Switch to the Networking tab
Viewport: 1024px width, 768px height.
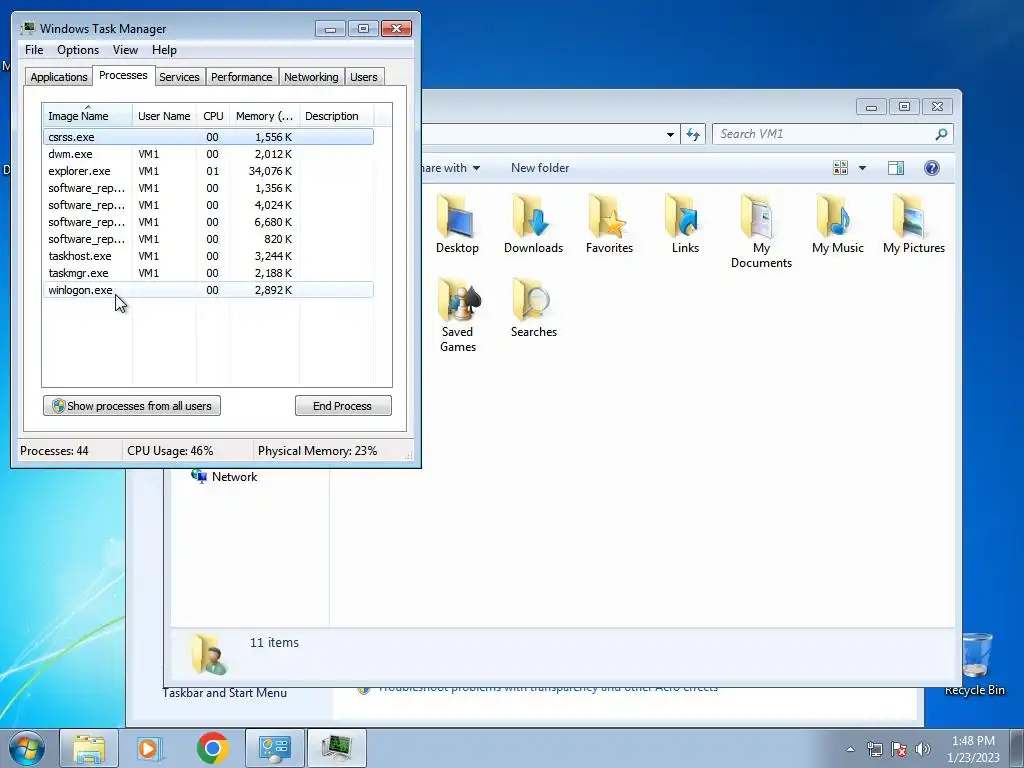click(311, 77)
